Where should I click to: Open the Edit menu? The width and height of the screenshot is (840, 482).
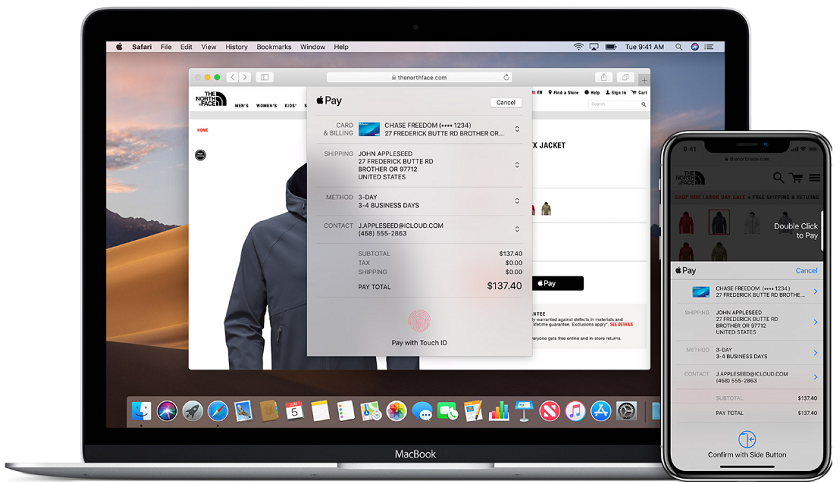tap(186, 47)
